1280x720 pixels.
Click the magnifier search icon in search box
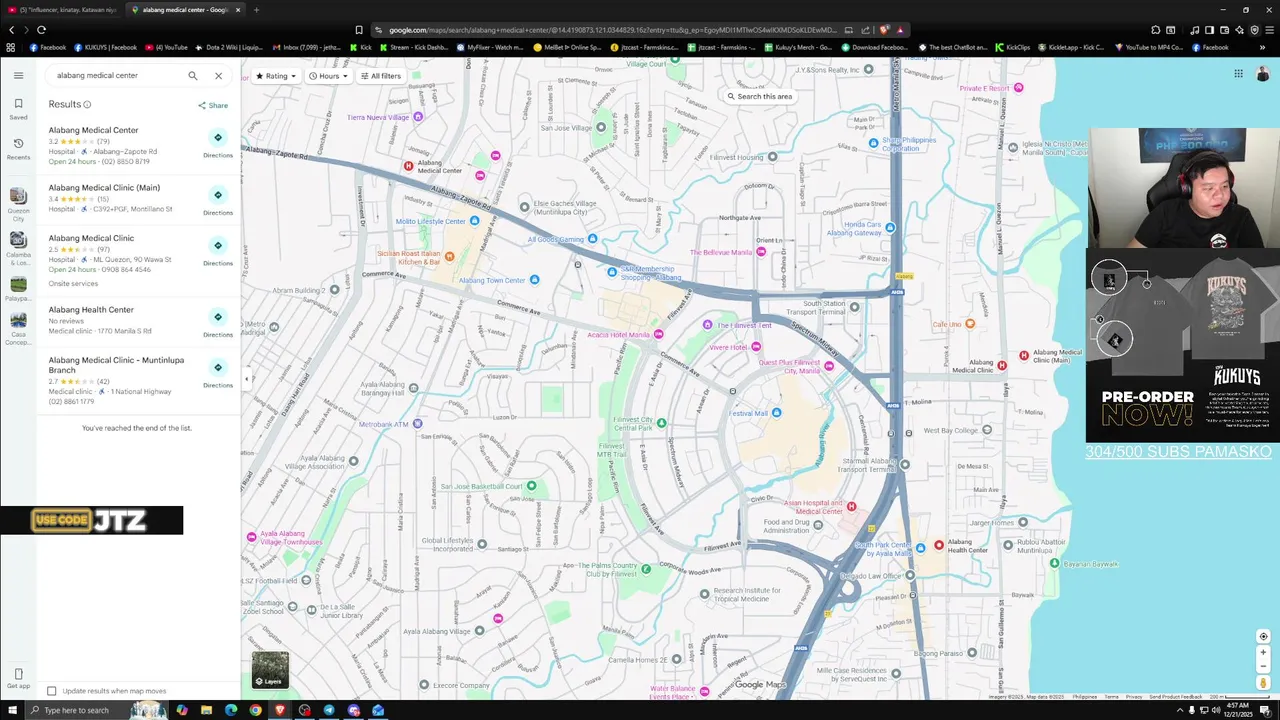(193, 76)
